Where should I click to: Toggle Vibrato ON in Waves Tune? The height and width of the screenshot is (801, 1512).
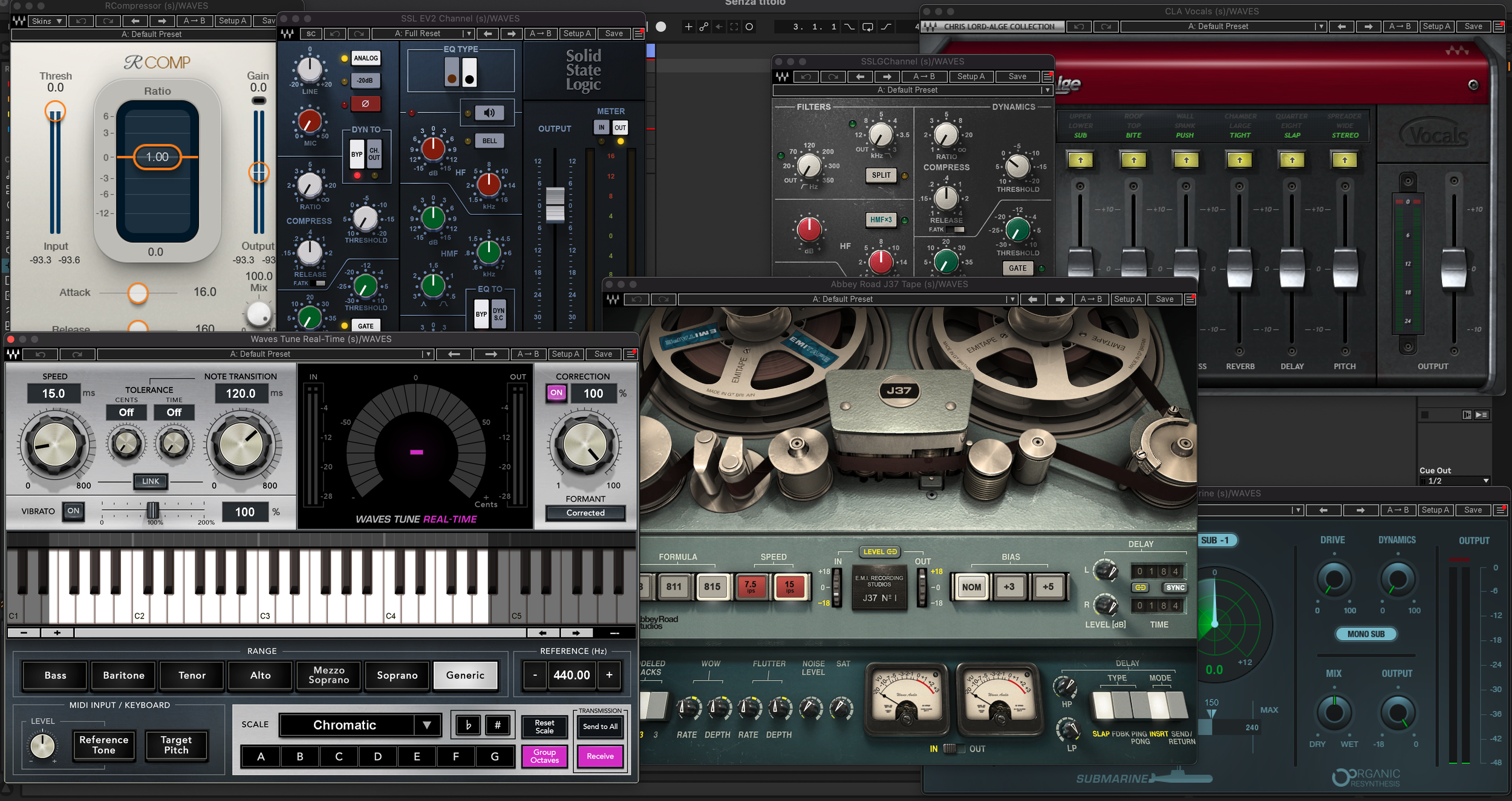(73, 511)
